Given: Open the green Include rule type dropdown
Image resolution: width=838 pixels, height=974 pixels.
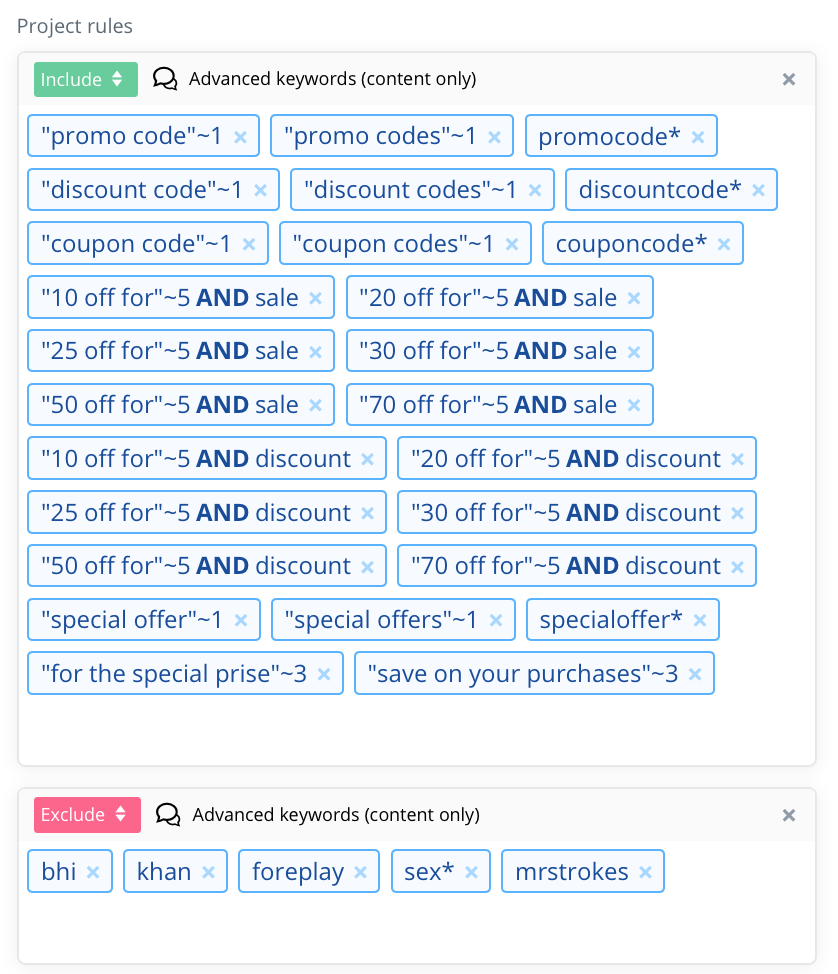Looking at the screenshot, I should [x=86, y=79].
